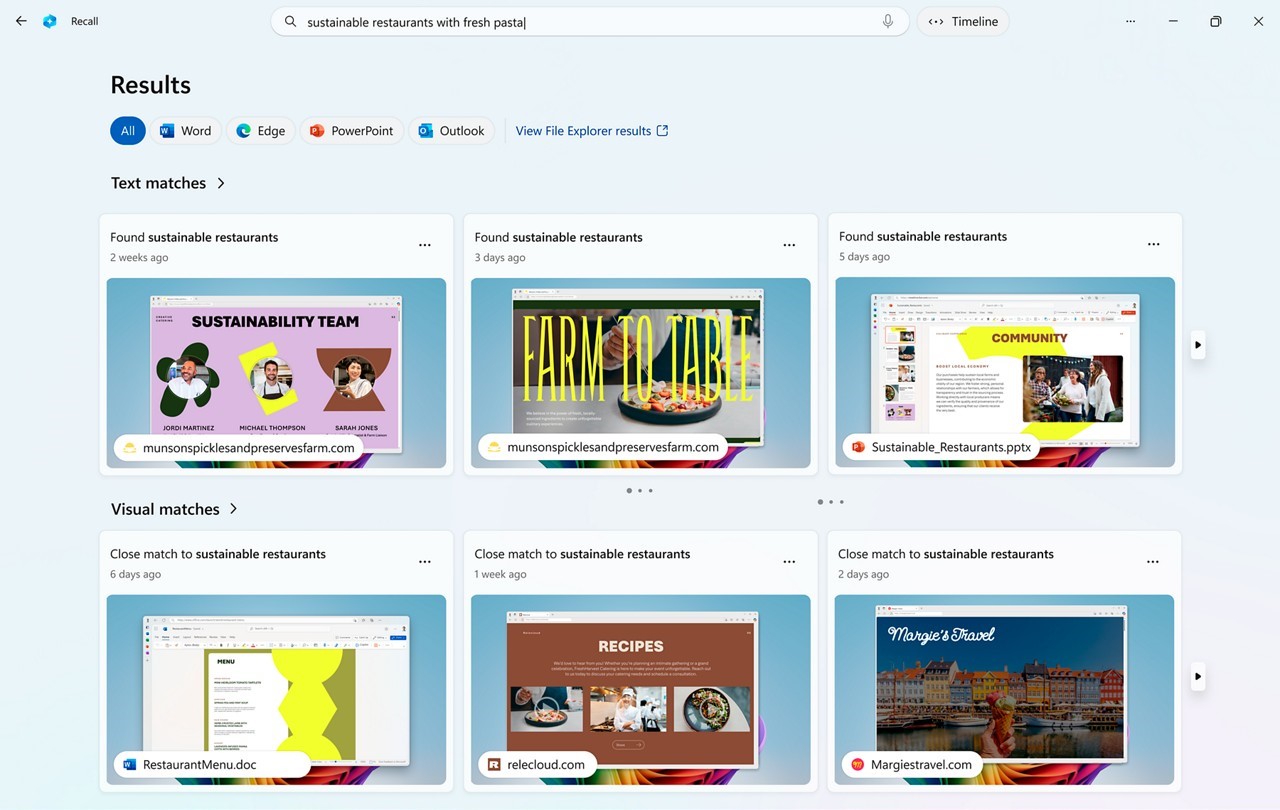Viewport: 1280px width, 810px height.
Task: Open View File Explorer results link
Action: coord(591,131)
